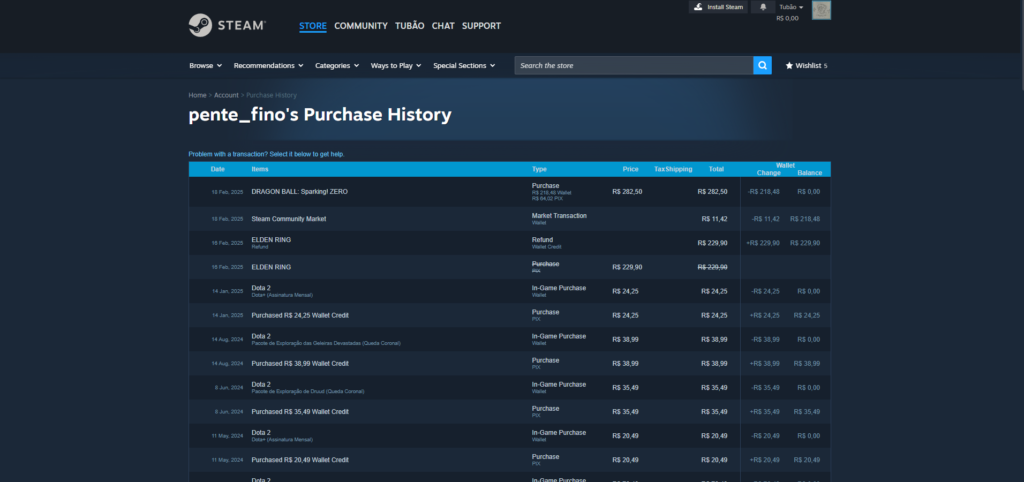The image size is (1024, 482).
Task: Go to the STORE tab
Action: [x=313, y=26]
